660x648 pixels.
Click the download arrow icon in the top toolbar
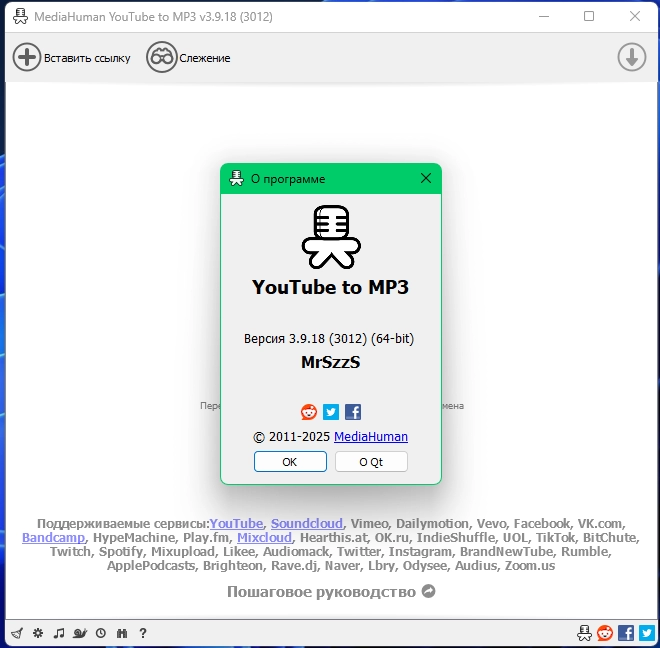631,58
